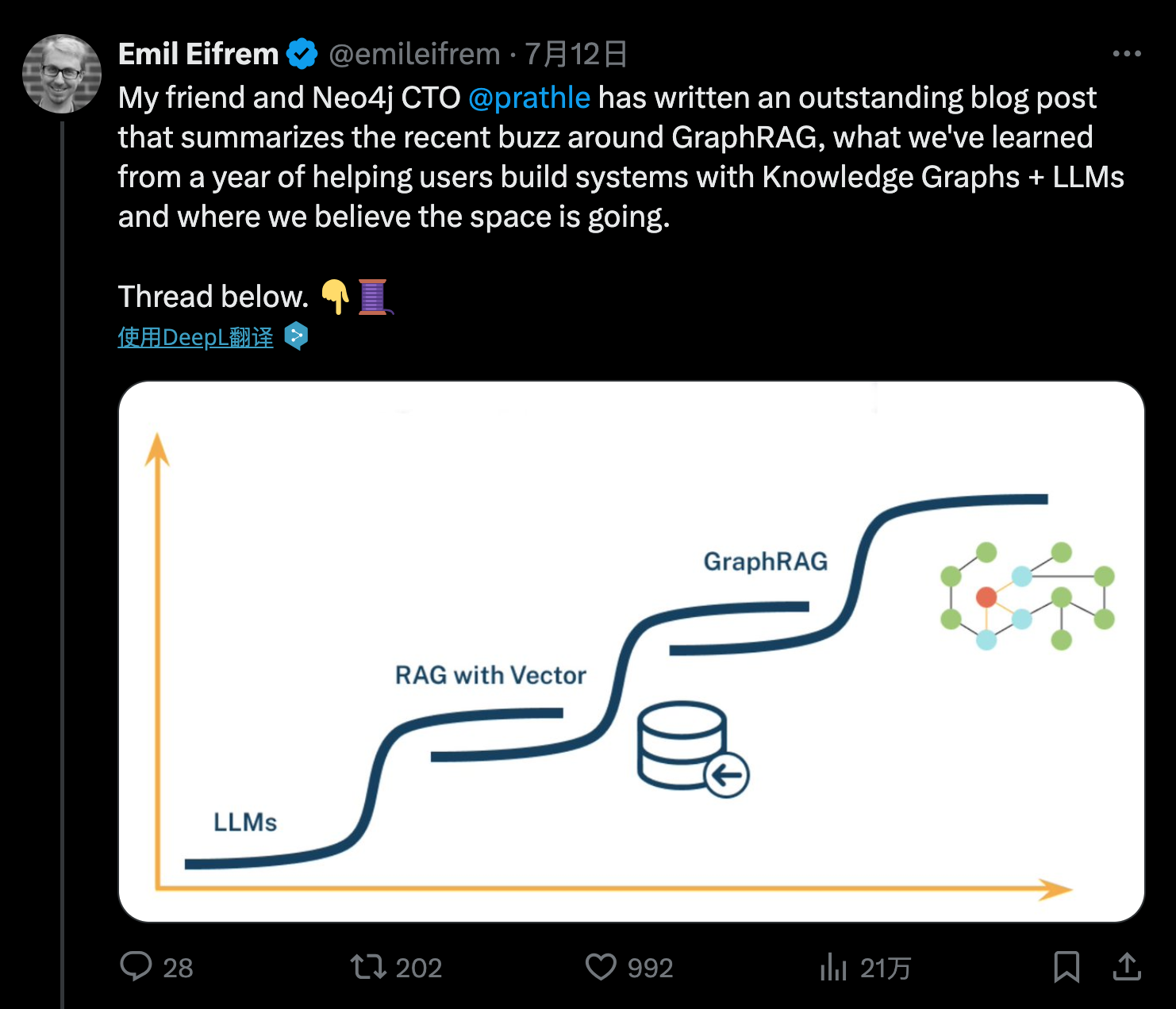Image resolution: width=1176 pixels, height=1009 pixels.
Task: Open view analytics bar chart icon
Action: point(833,967)
